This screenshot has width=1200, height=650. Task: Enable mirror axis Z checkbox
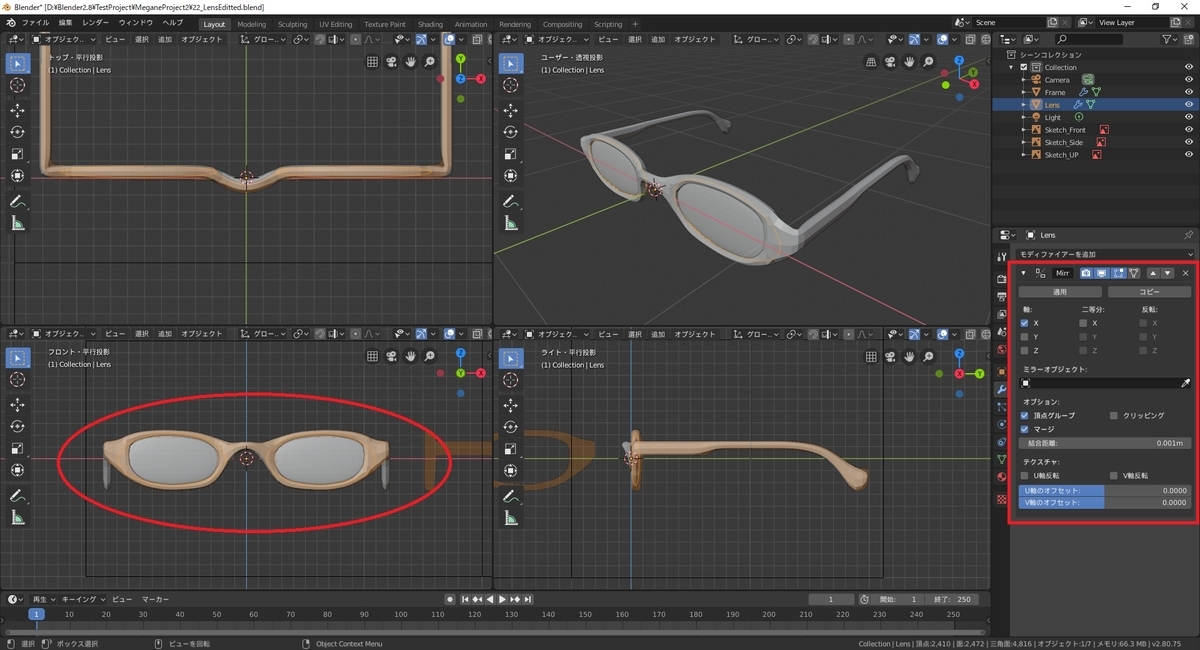click(1024, 351)
